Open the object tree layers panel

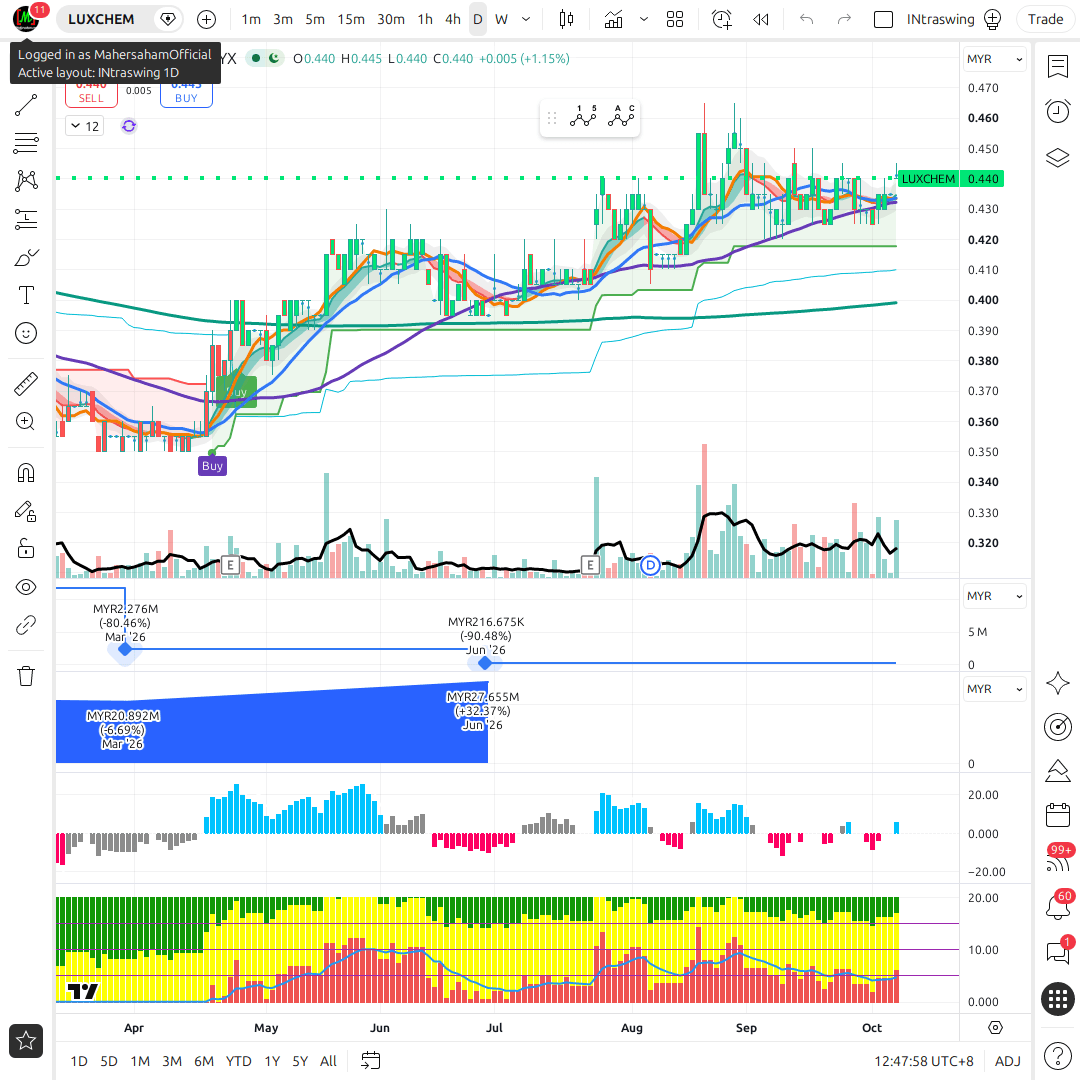point(1057,158)
